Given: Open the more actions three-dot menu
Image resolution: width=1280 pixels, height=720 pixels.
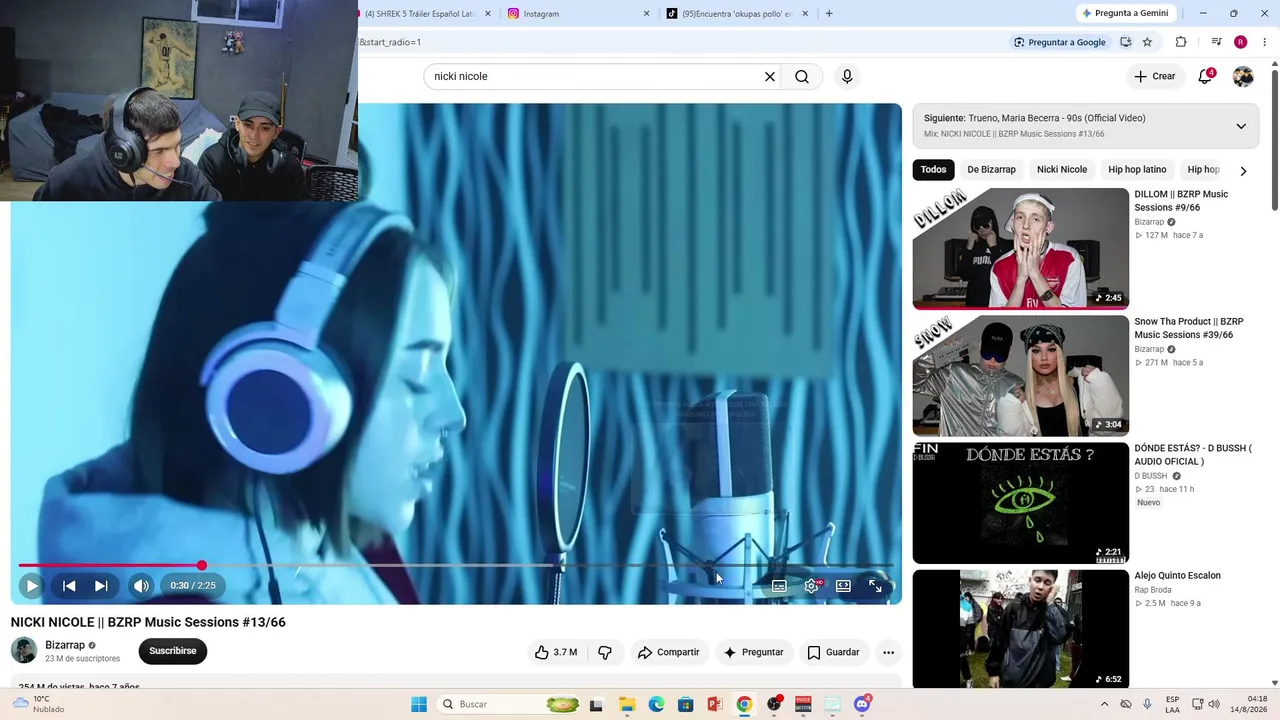Looking at the screenshot, I should click(888, 652).
